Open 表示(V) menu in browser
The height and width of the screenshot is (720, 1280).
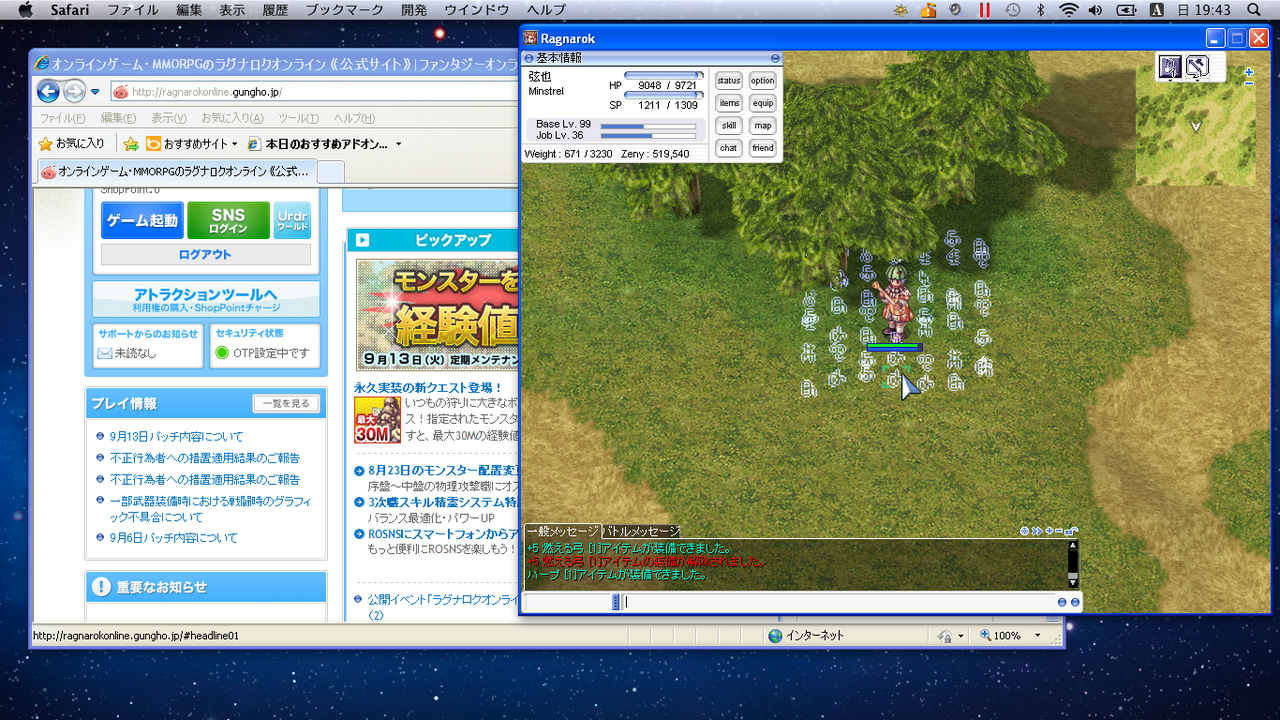click(x=169, y=118)
